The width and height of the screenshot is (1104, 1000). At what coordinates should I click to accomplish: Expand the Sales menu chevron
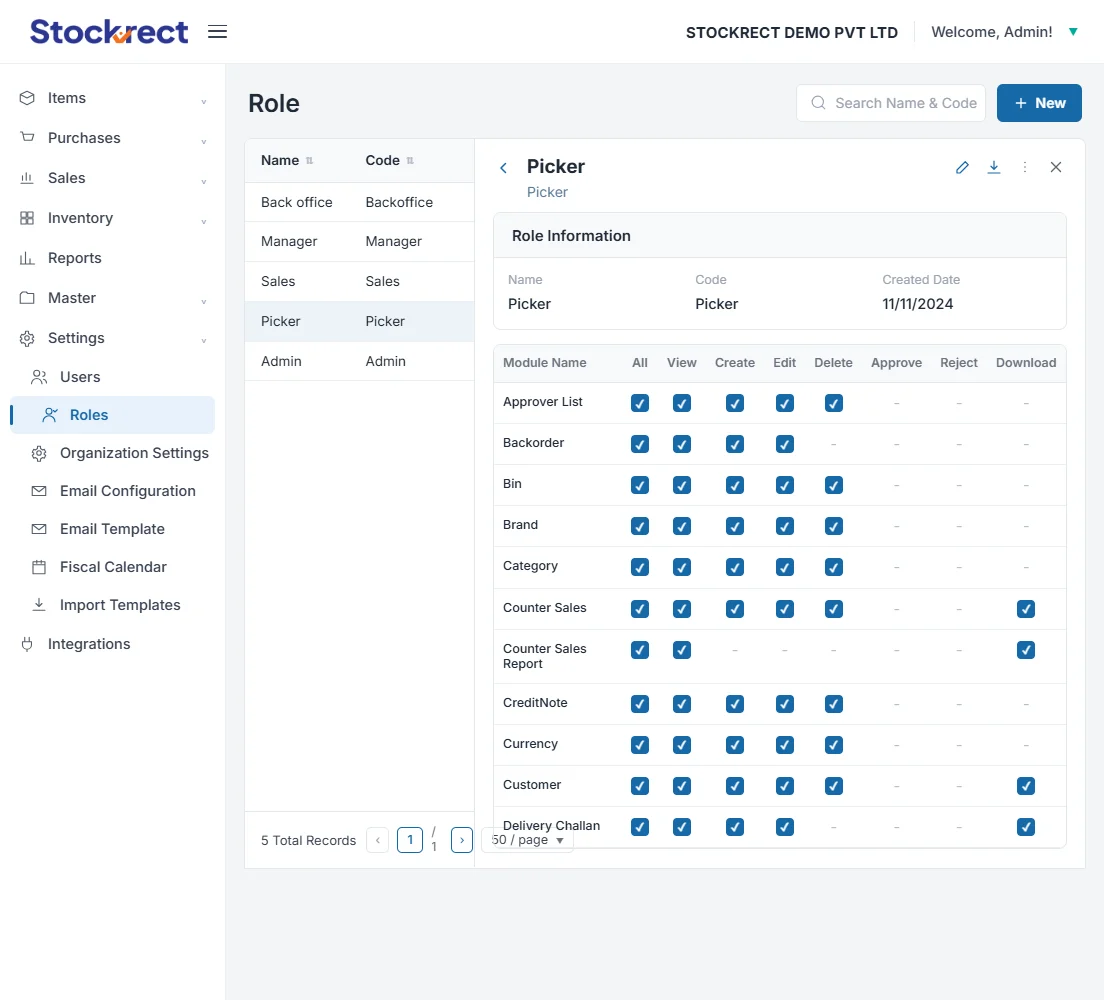(x=203, y=182)
